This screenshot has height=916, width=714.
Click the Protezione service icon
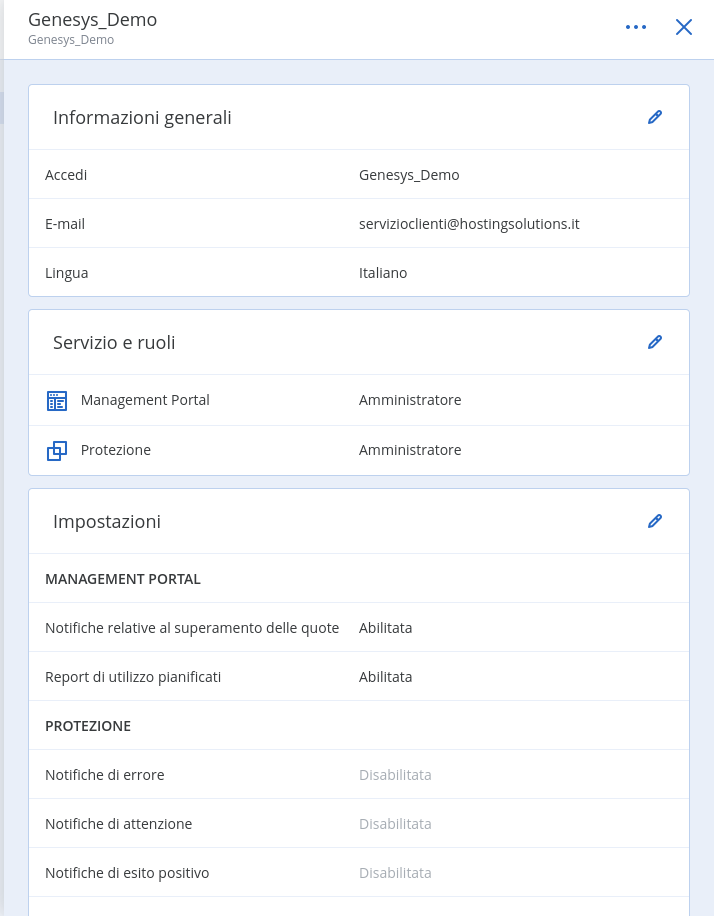[57, 450]
